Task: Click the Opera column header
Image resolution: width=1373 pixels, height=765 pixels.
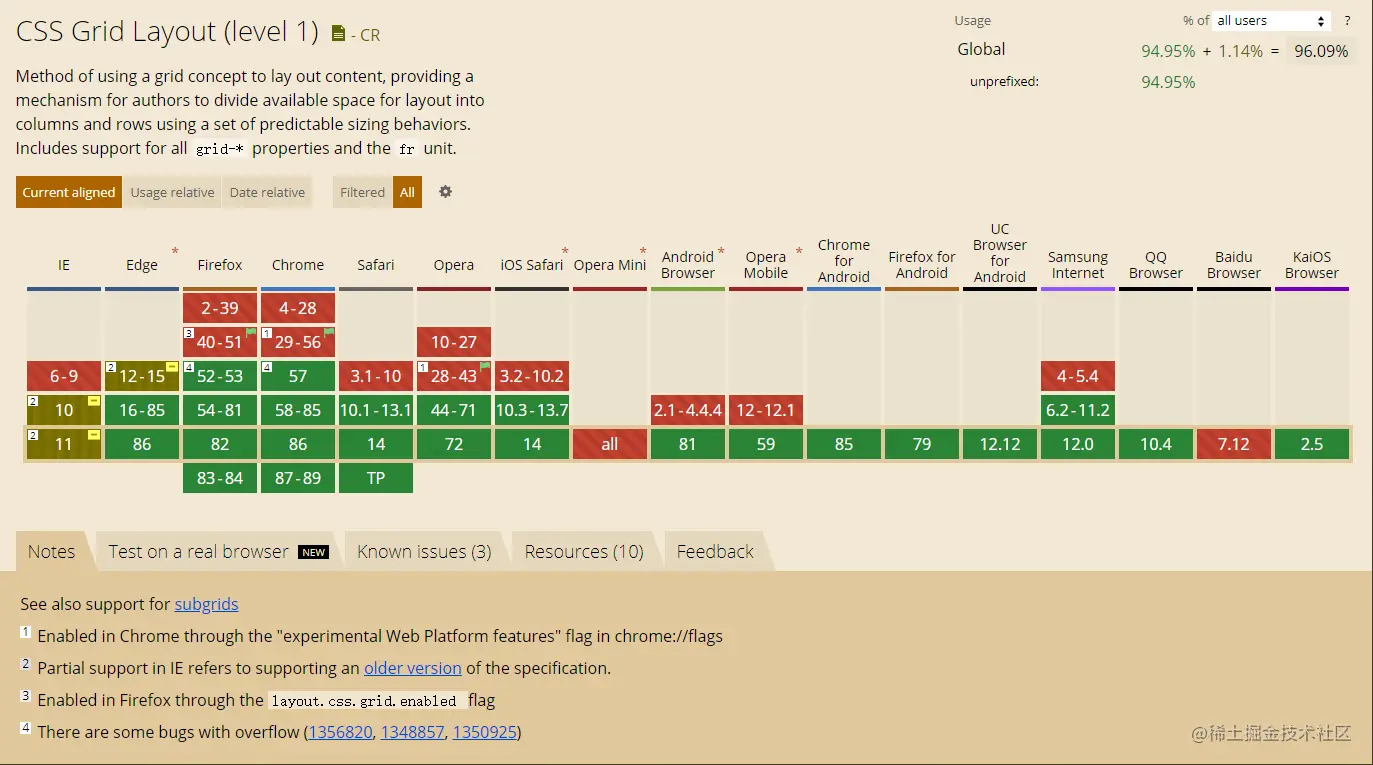Action: click(x=454, y=265)
